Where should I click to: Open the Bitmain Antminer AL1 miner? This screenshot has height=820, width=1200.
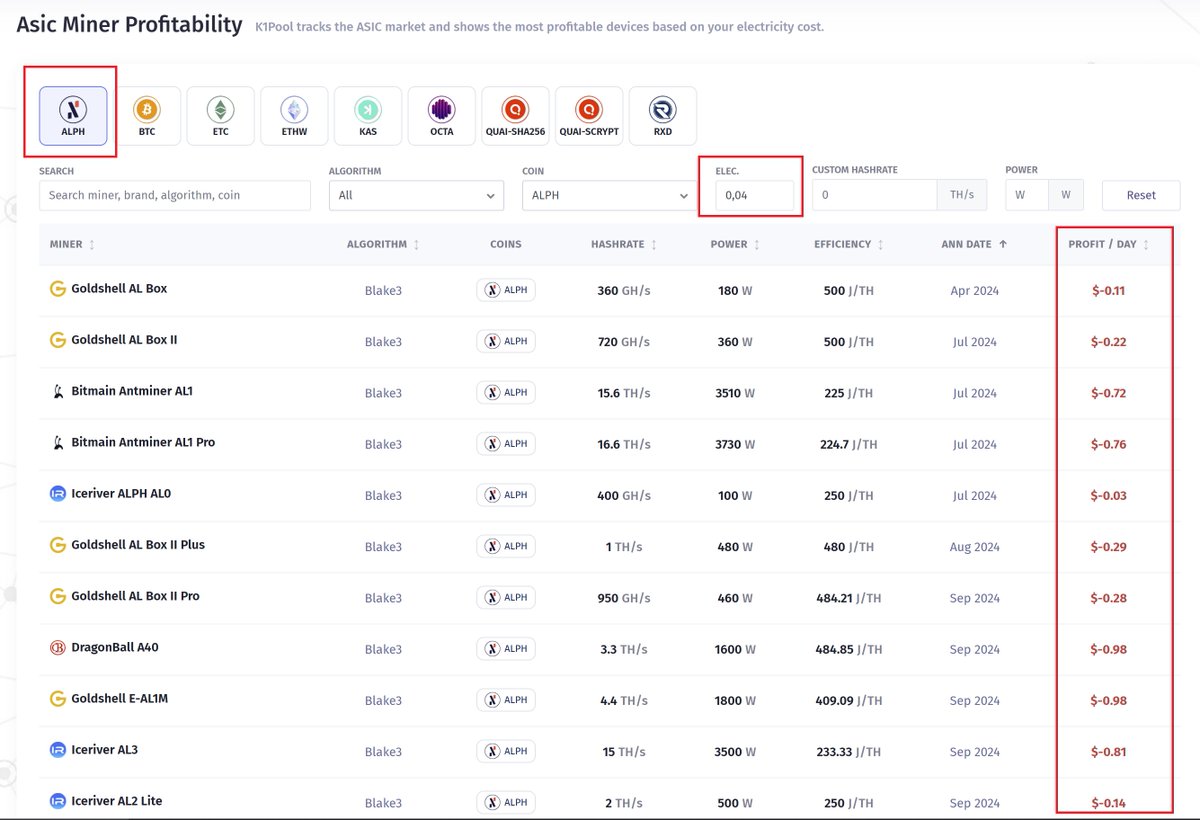132,391
